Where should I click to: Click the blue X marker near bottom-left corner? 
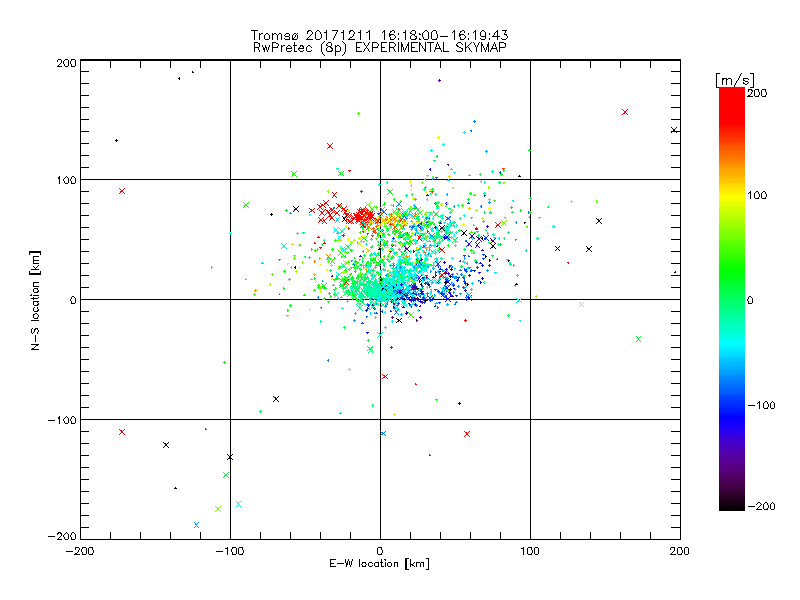point(196,525)
